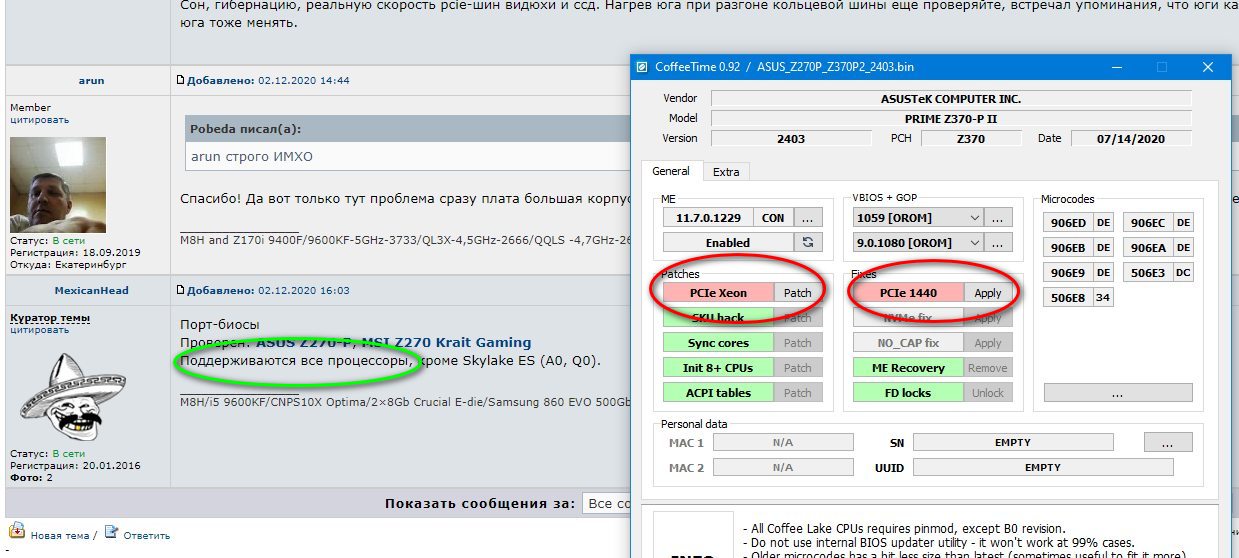Click the post icon next to 14:44 date
The height and width of the screenshot is (558, 1239).
pos(181,80)
